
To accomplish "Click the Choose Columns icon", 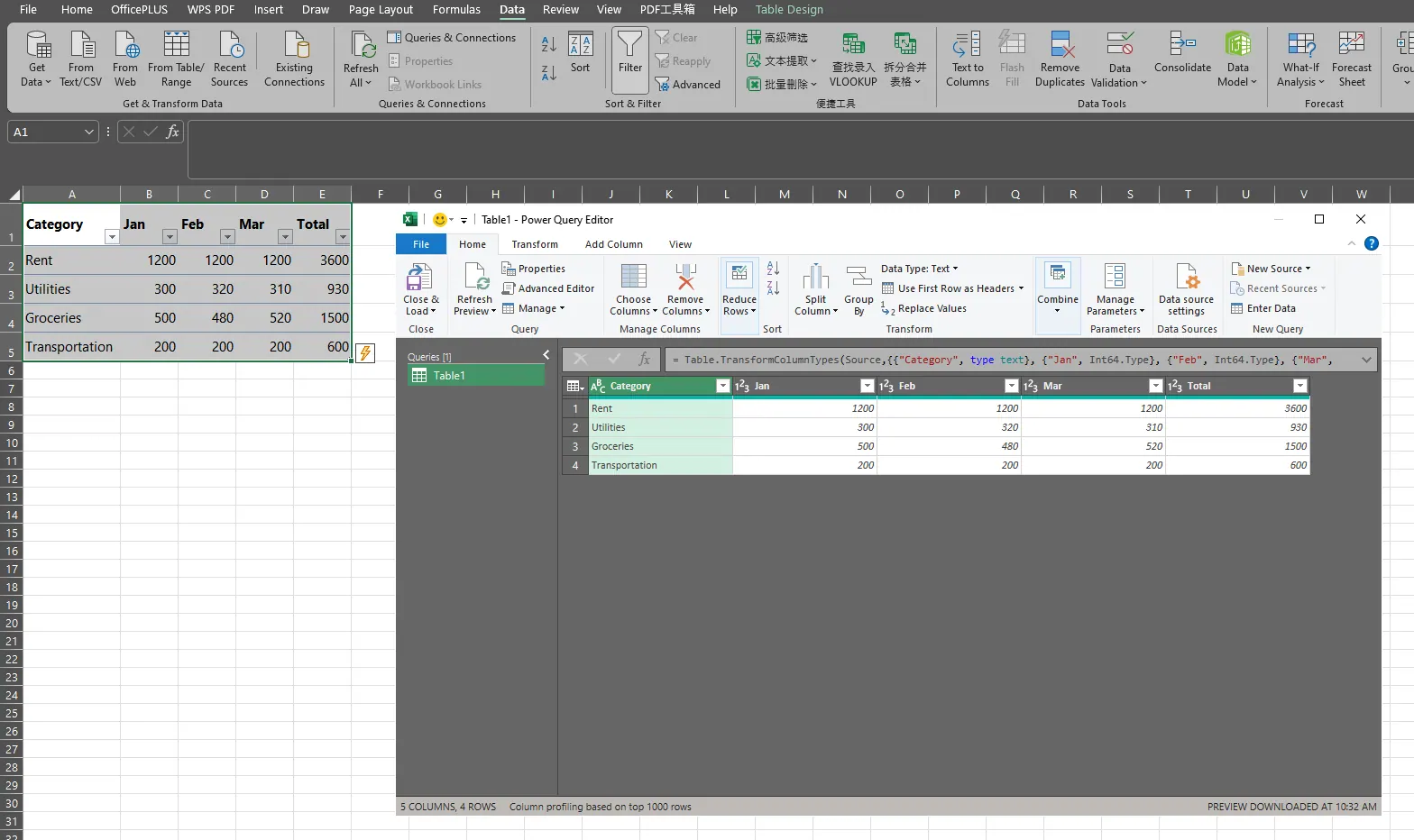I will [x=633, y=278].
